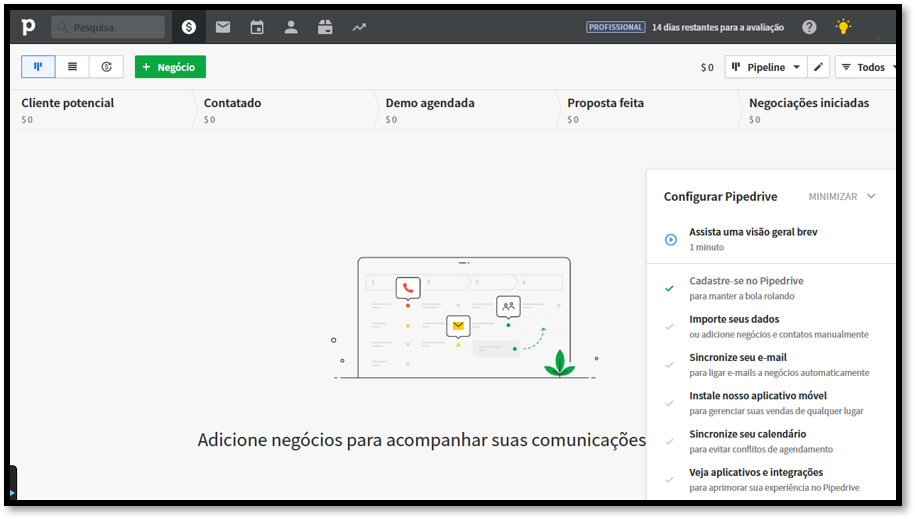Click '14 dias restantes para a avaliação'
Viewport: 915px width, 519px height.
(718, 27)
